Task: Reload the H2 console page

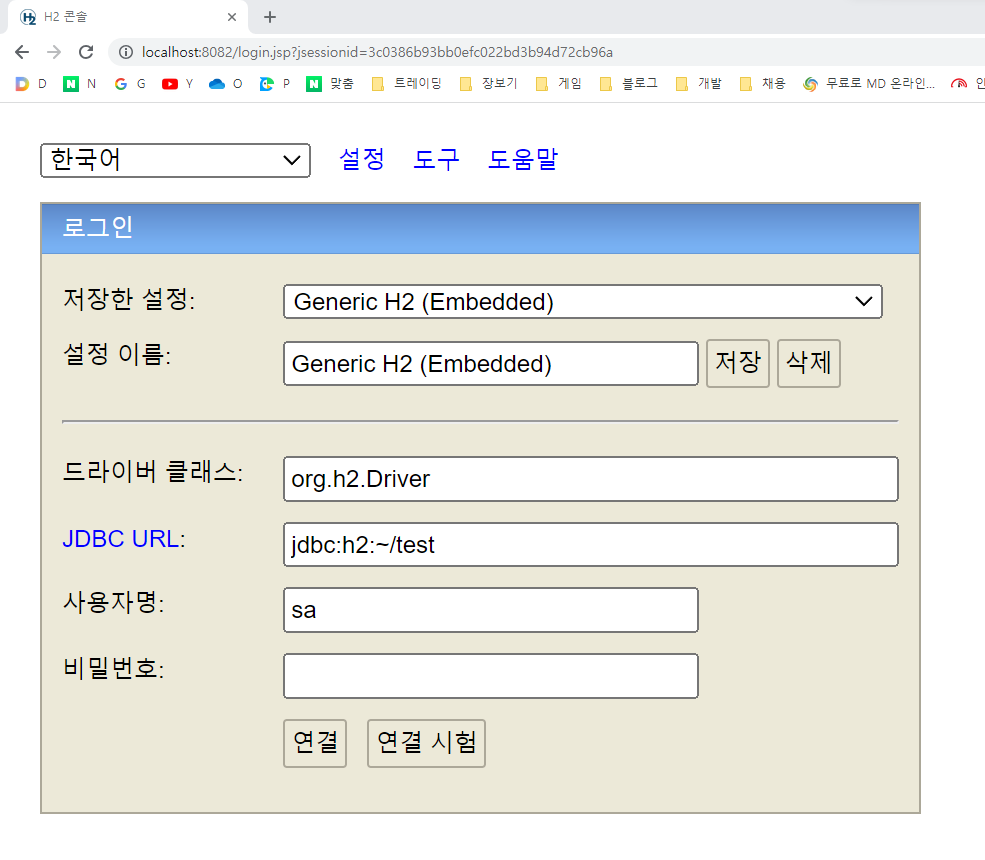Action: [x=86, y=52]
